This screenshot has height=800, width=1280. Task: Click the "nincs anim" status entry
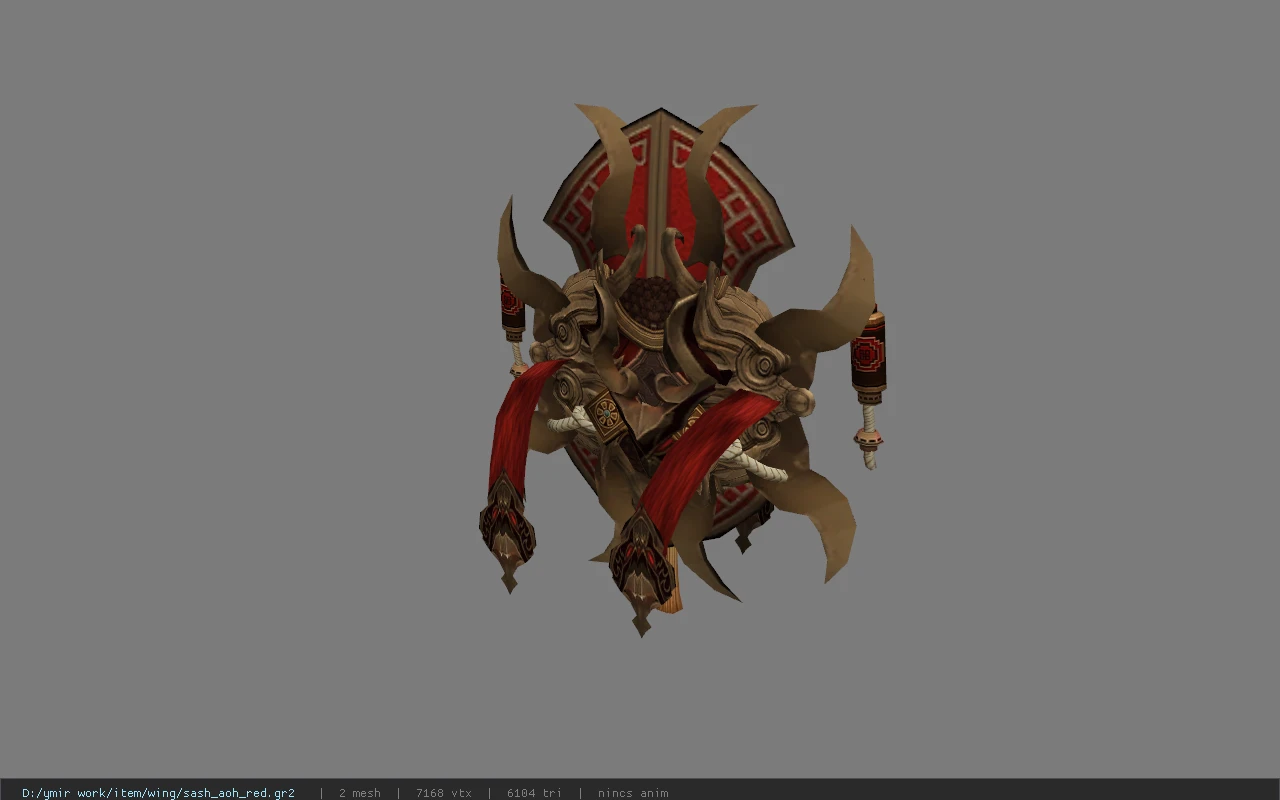pos(633,793)
